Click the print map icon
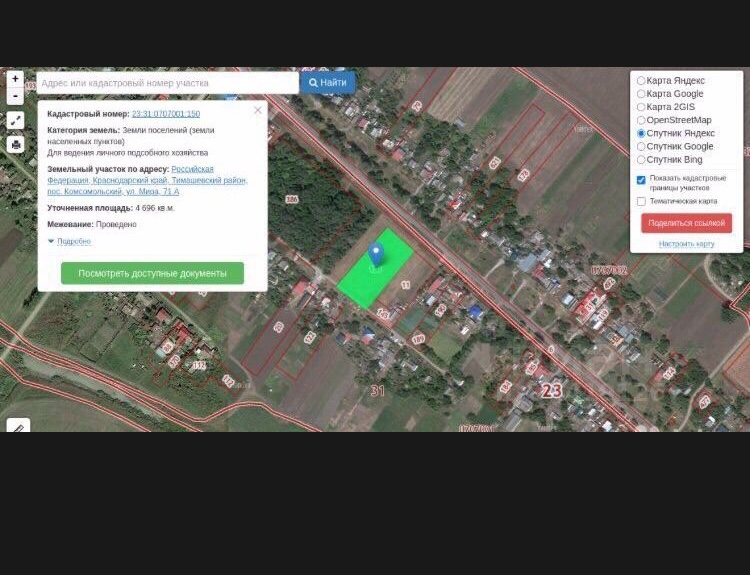The width and height of the screenshot is (750, 575). pyautogui.click(x=15, y=144)
